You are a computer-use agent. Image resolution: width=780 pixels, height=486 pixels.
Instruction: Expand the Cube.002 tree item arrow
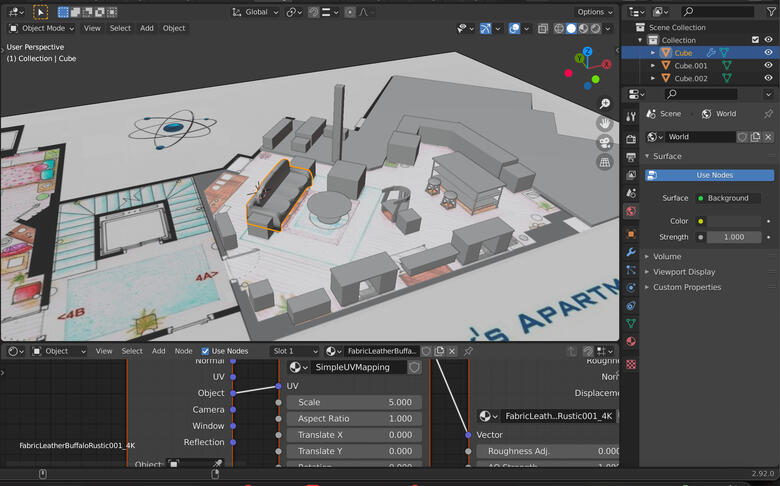pos(653,78)
